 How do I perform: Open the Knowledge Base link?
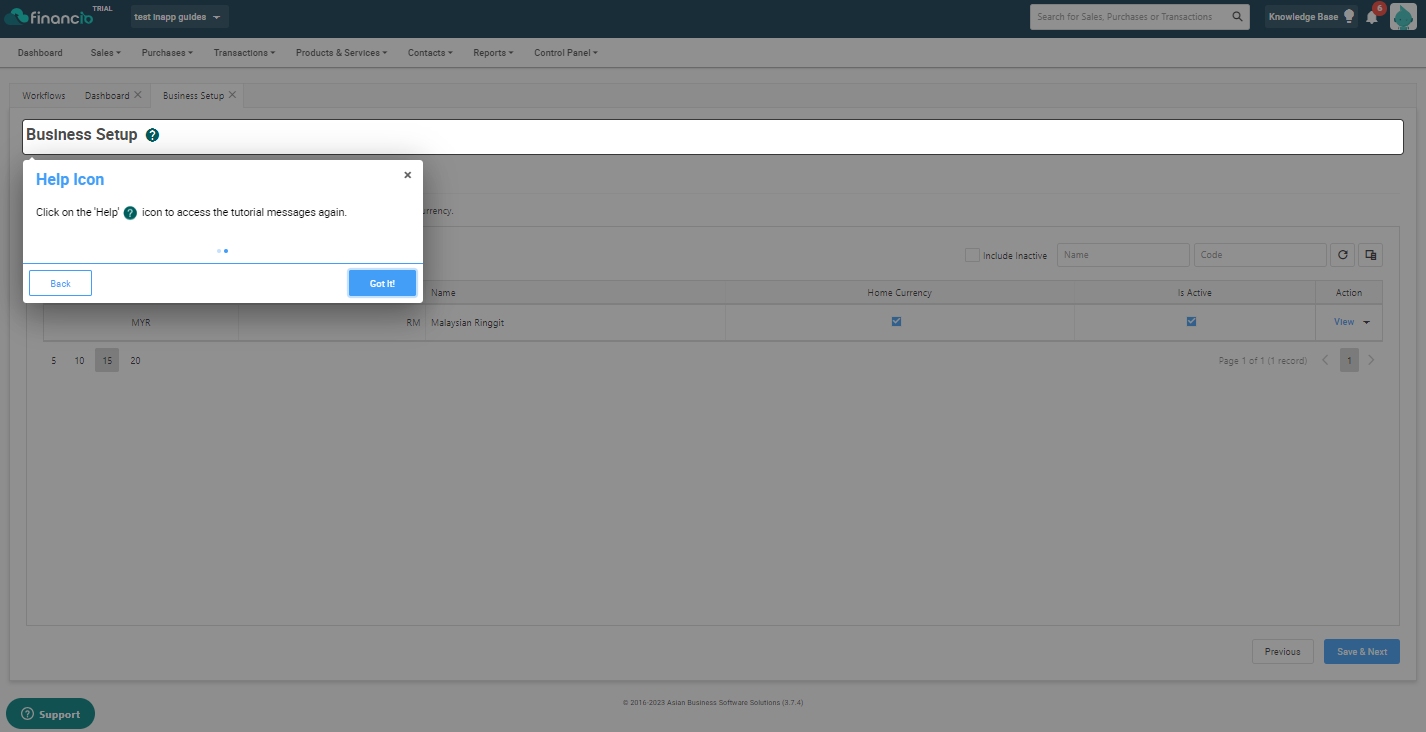click(1303, 17)
